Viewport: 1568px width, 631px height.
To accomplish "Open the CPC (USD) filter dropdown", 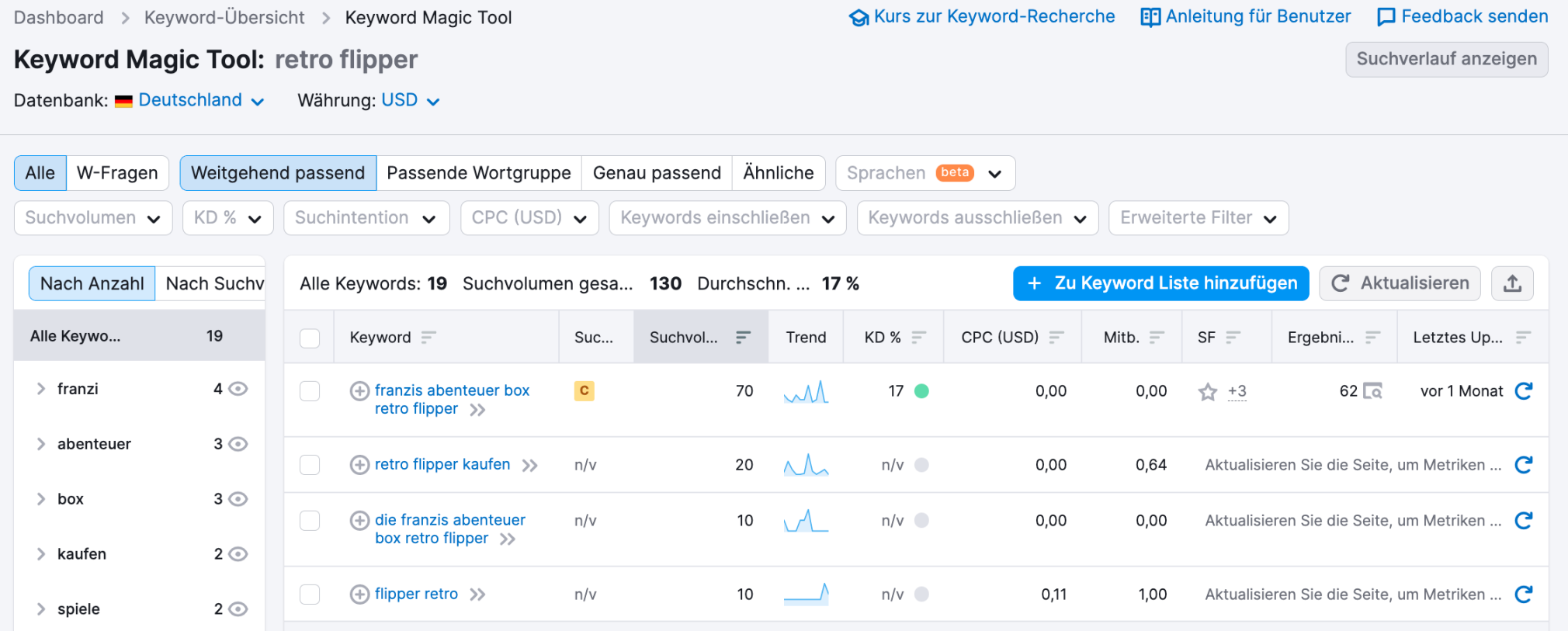I will tap(529, 217).
